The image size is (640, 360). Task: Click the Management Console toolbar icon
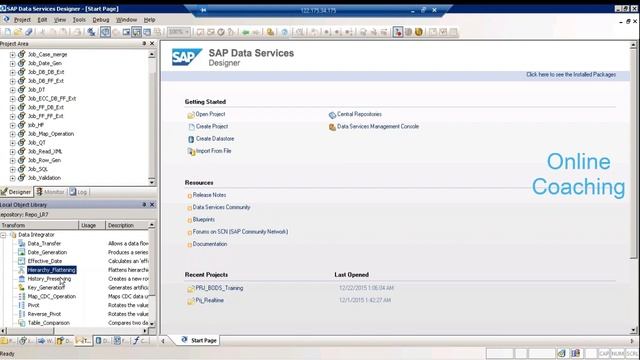click(270, 32)
